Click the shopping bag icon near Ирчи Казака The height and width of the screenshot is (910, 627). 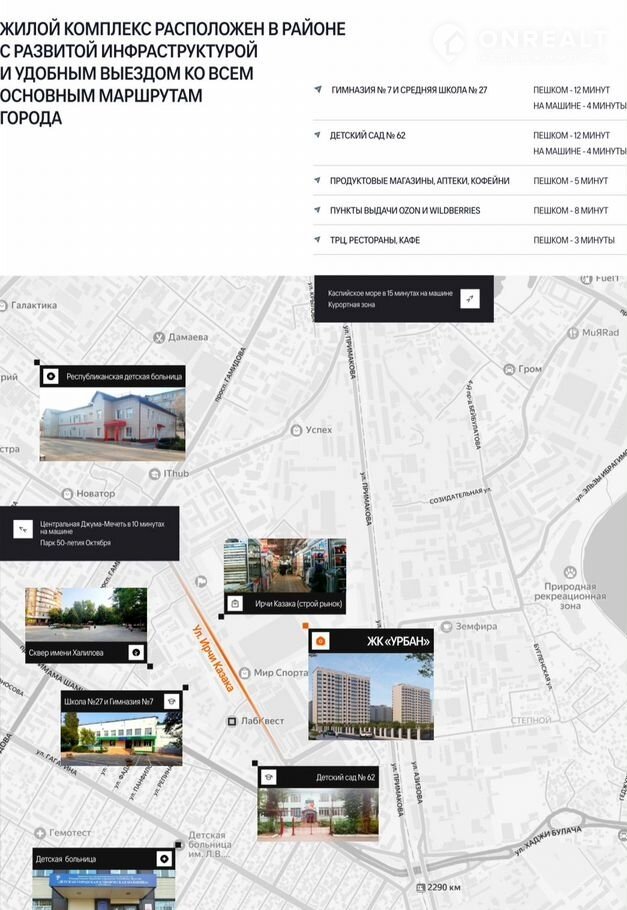pos(235,603)
